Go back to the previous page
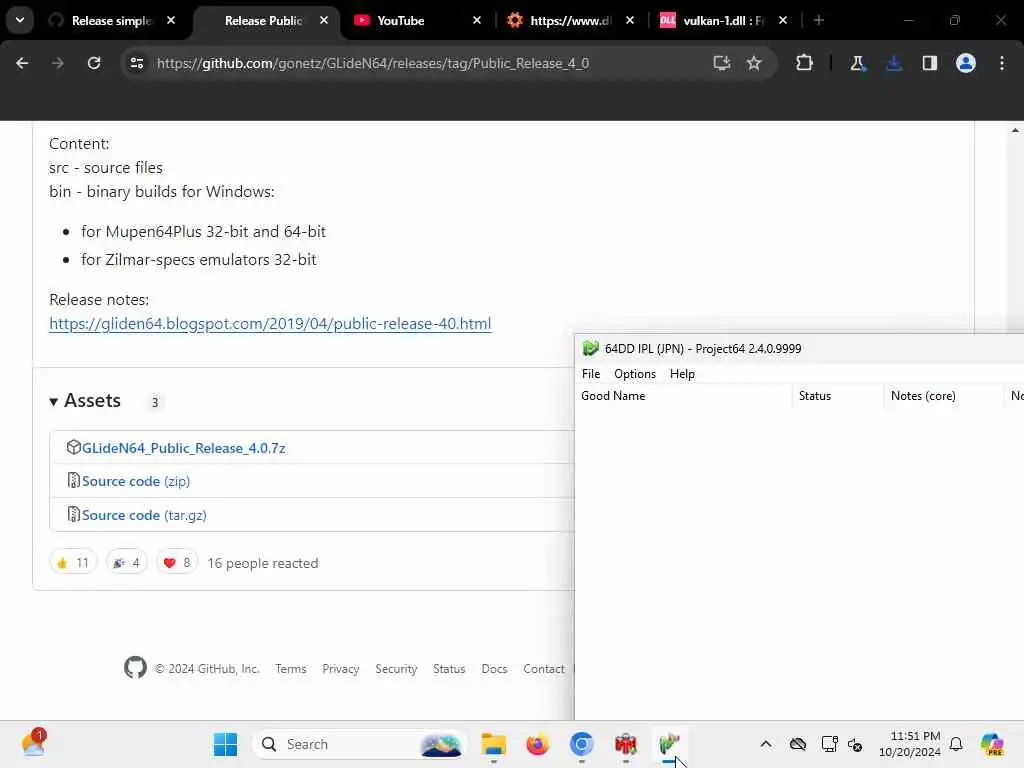Screen dimensions: 1024x768 click(x=22, y=63)
